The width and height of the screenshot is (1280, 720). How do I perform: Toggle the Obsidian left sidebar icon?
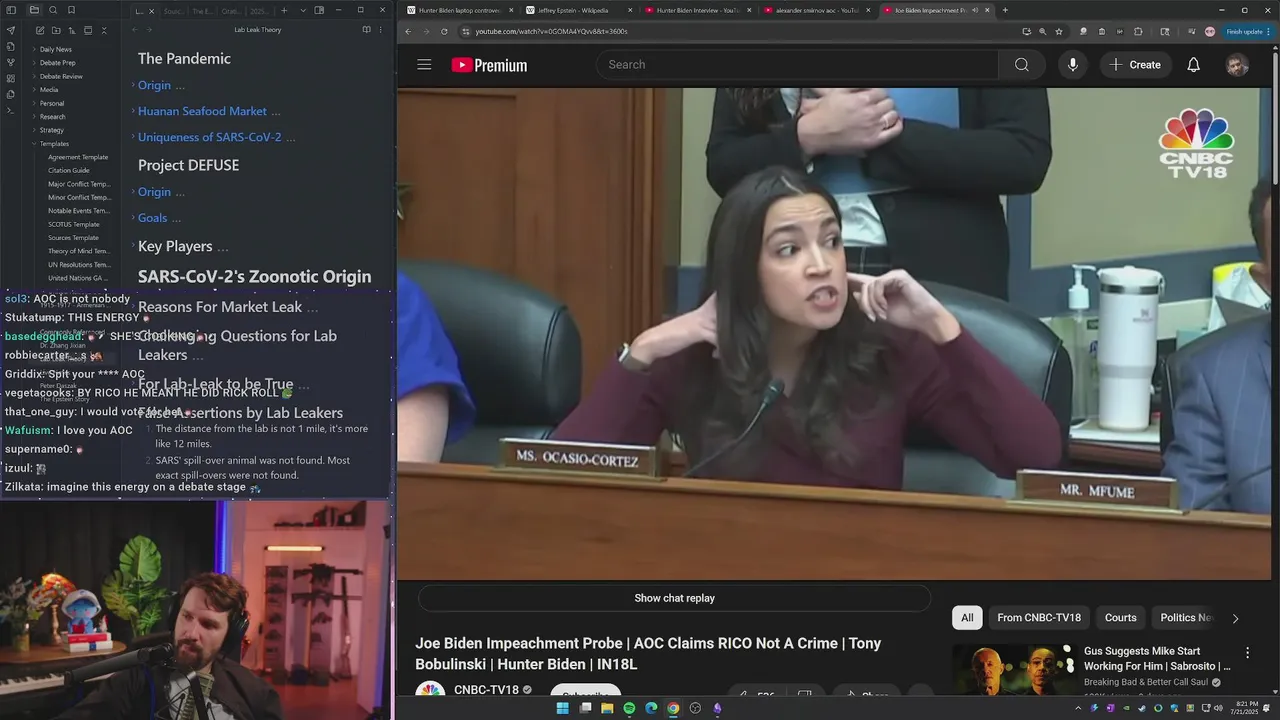coord(11,10)
